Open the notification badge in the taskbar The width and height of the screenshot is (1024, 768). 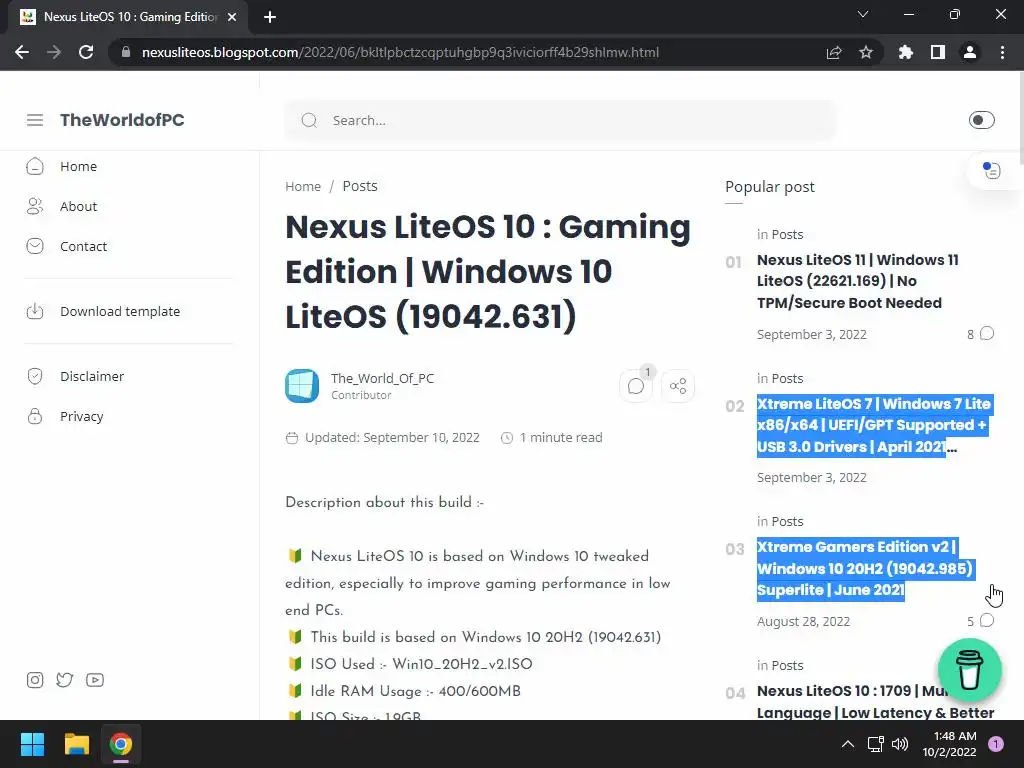[x=996, y=744]
